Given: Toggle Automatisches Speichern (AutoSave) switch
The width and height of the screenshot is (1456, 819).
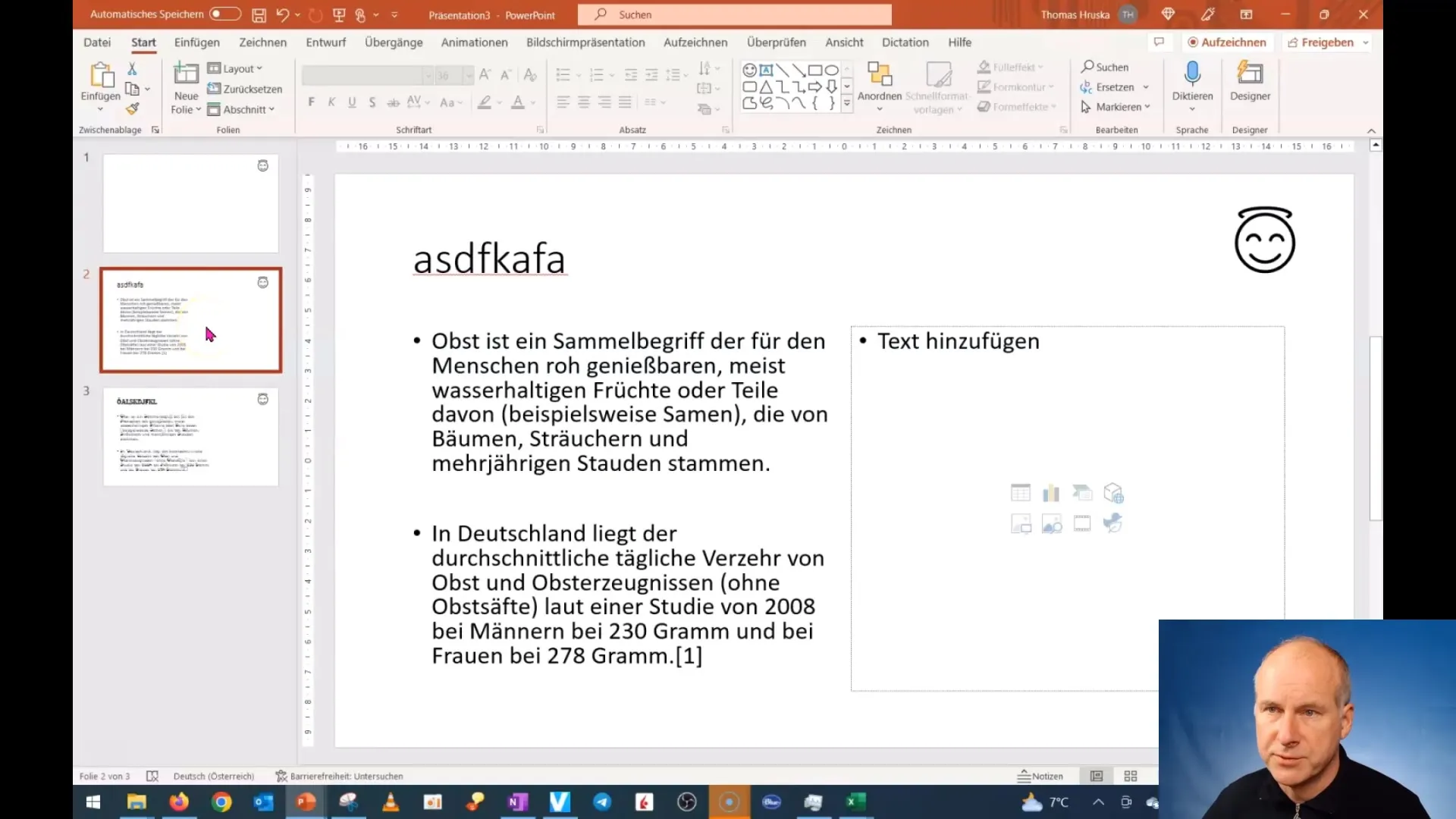Looking at the screenshot, I should click(x=222, y=13).
